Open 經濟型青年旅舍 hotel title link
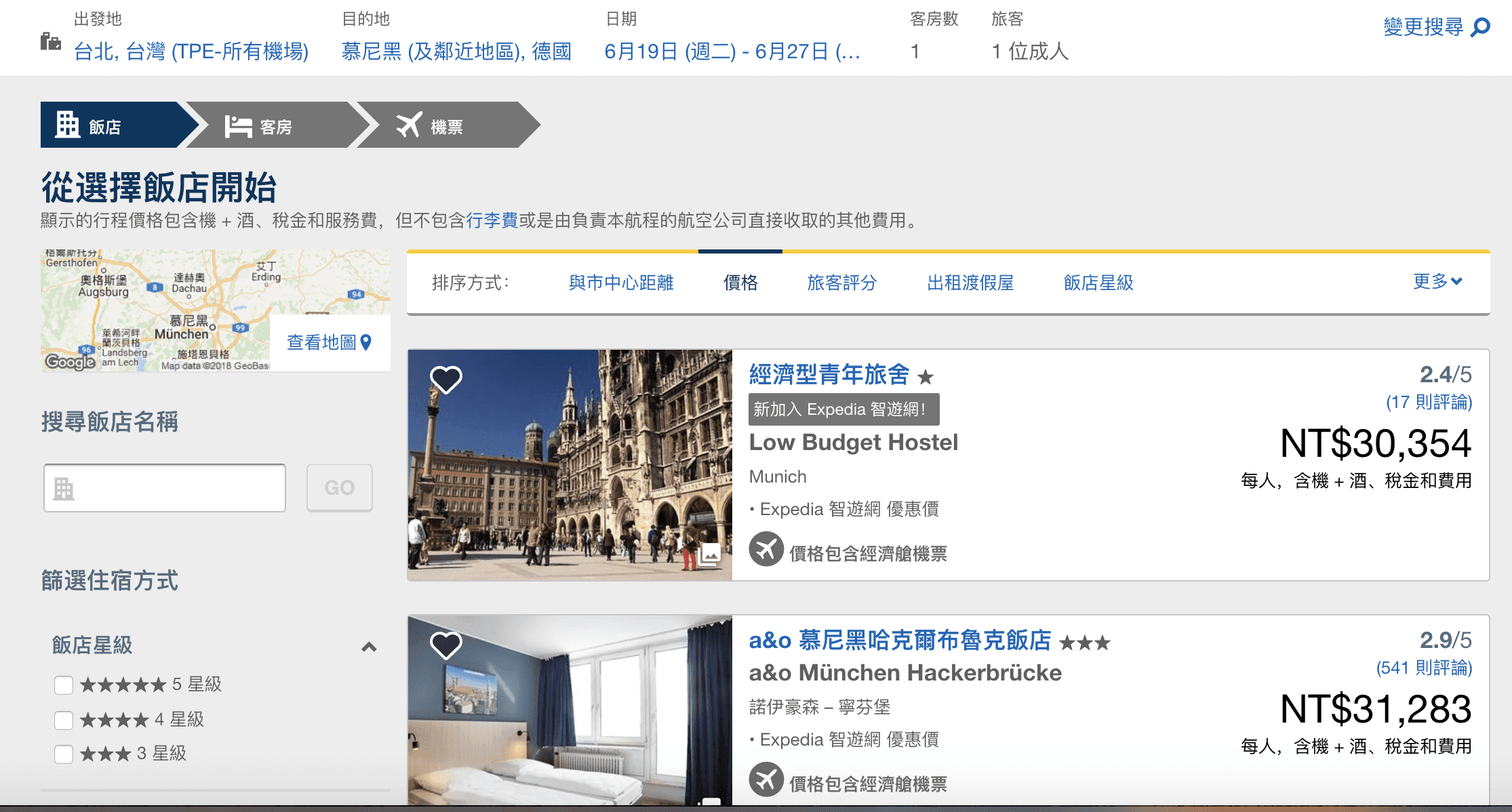Screen dimensions: 1512x812 (829, 374)
